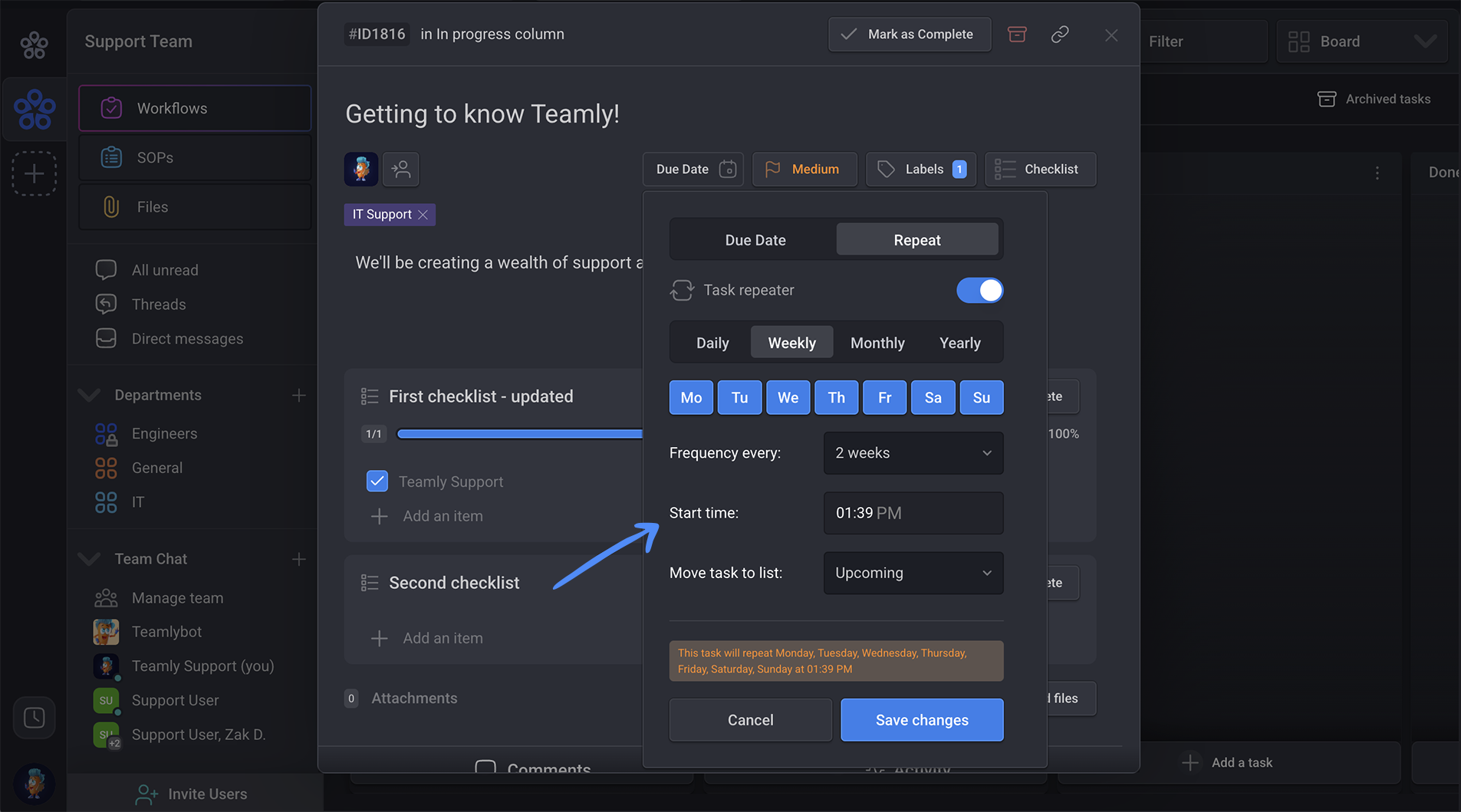Open the Due Date picker button

coord(694,169)
